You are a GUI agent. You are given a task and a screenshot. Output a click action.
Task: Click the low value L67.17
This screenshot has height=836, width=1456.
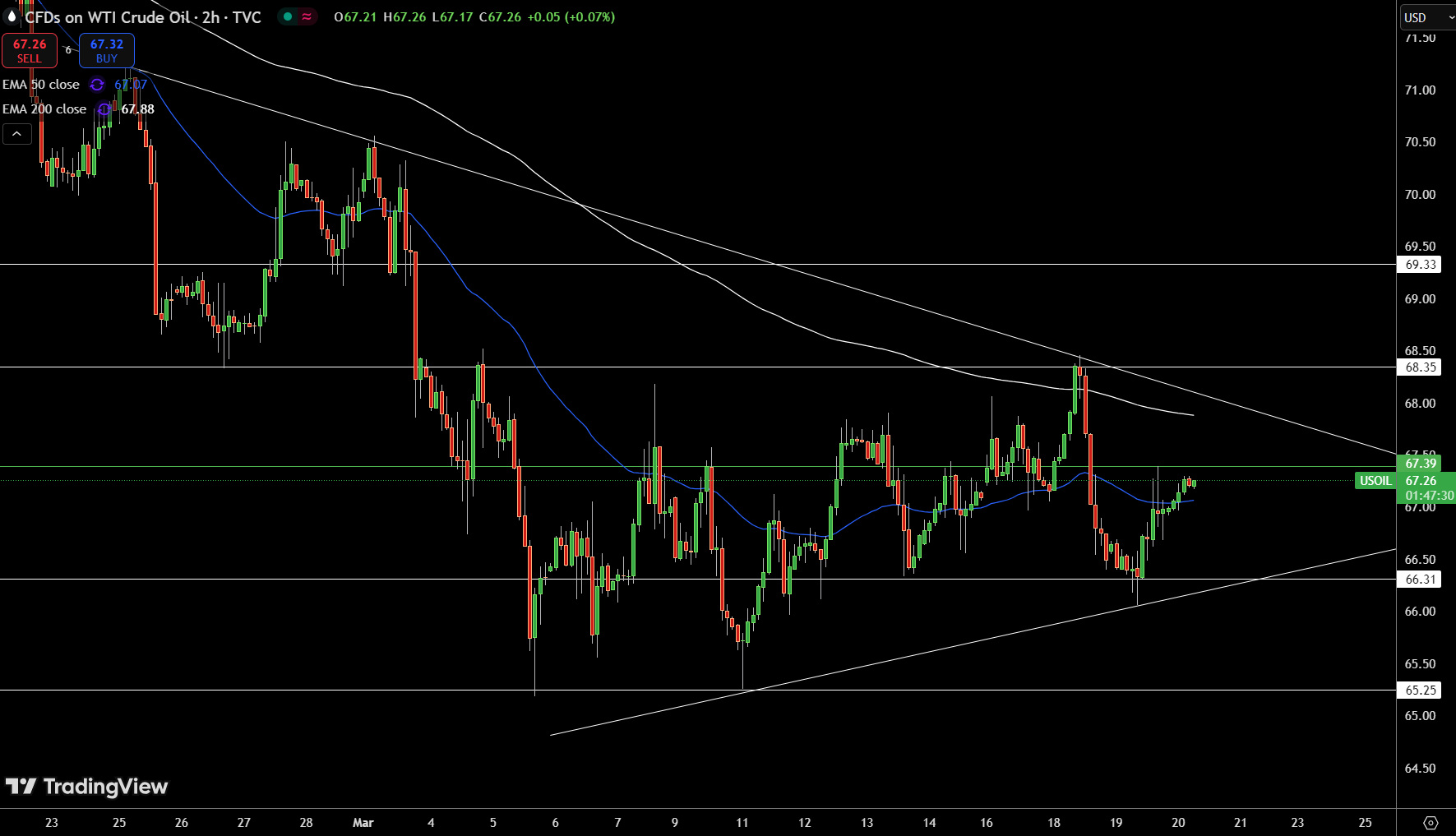(x=452, y=17)
